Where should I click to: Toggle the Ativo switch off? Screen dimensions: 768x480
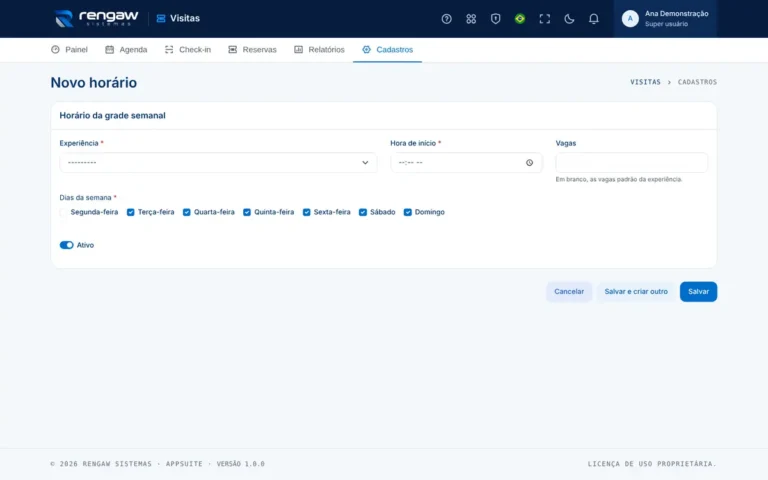pos(67,245)
